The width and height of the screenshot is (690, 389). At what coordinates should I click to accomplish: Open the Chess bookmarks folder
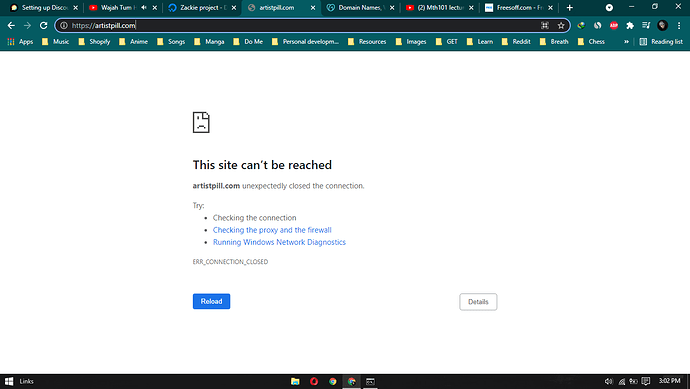tap(591, 42)
